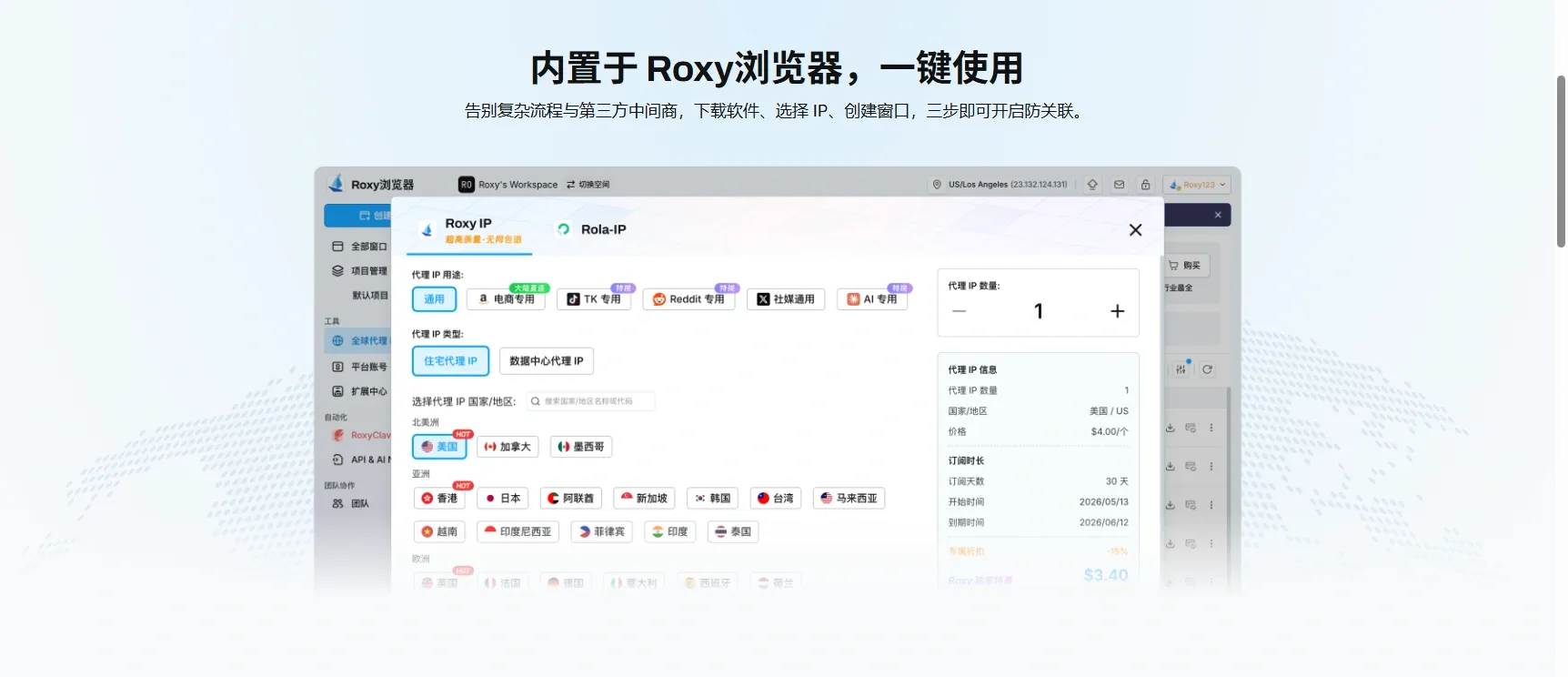Open 默认项目 in the sidebar
This screenshot has height=677, width=1568.
tap(369, 296)
